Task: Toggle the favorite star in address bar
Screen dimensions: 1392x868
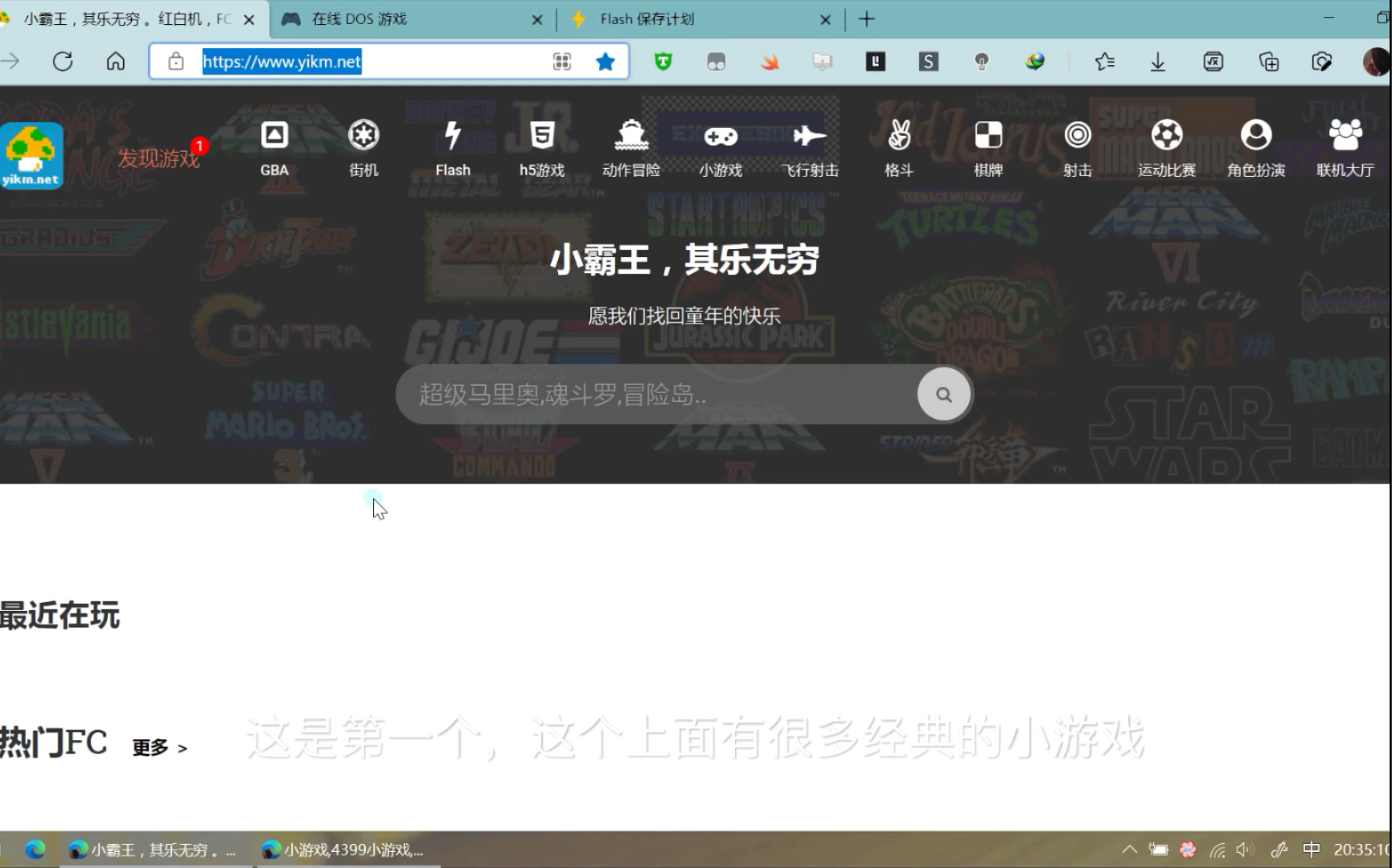Action: (x=606, y=61)
